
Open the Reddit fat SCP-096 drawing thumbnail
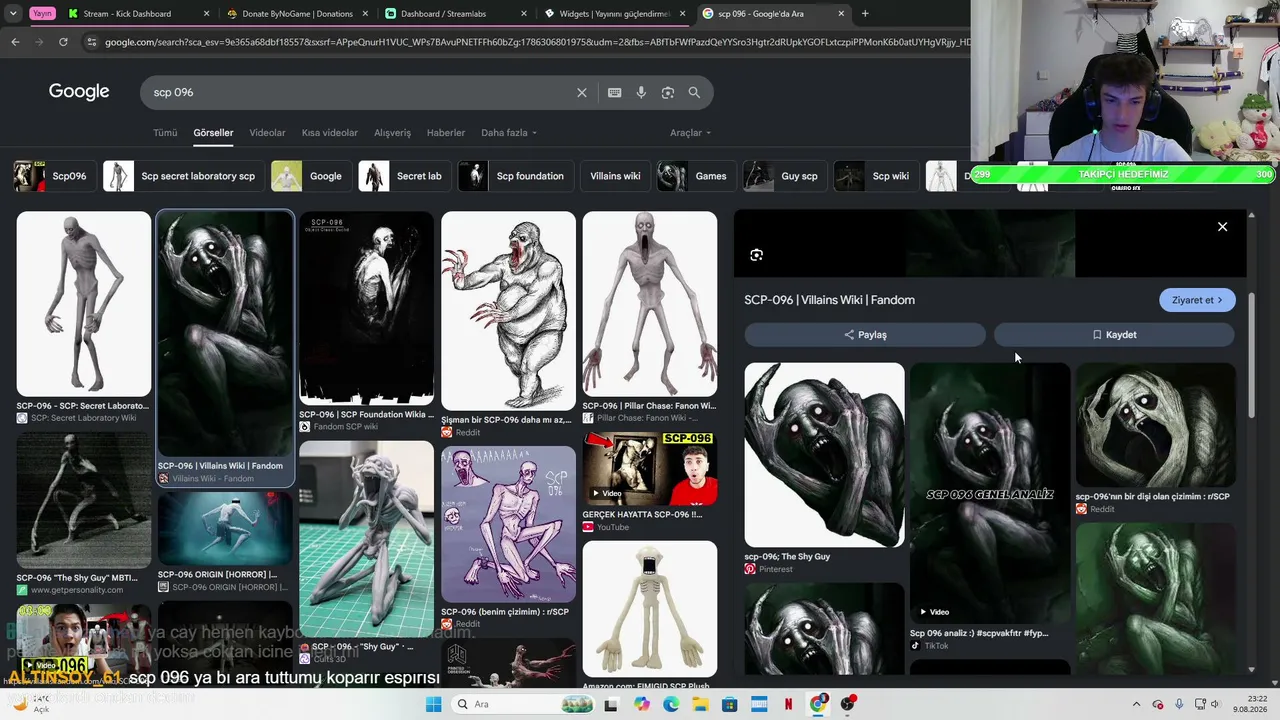(x=509, y=311)
